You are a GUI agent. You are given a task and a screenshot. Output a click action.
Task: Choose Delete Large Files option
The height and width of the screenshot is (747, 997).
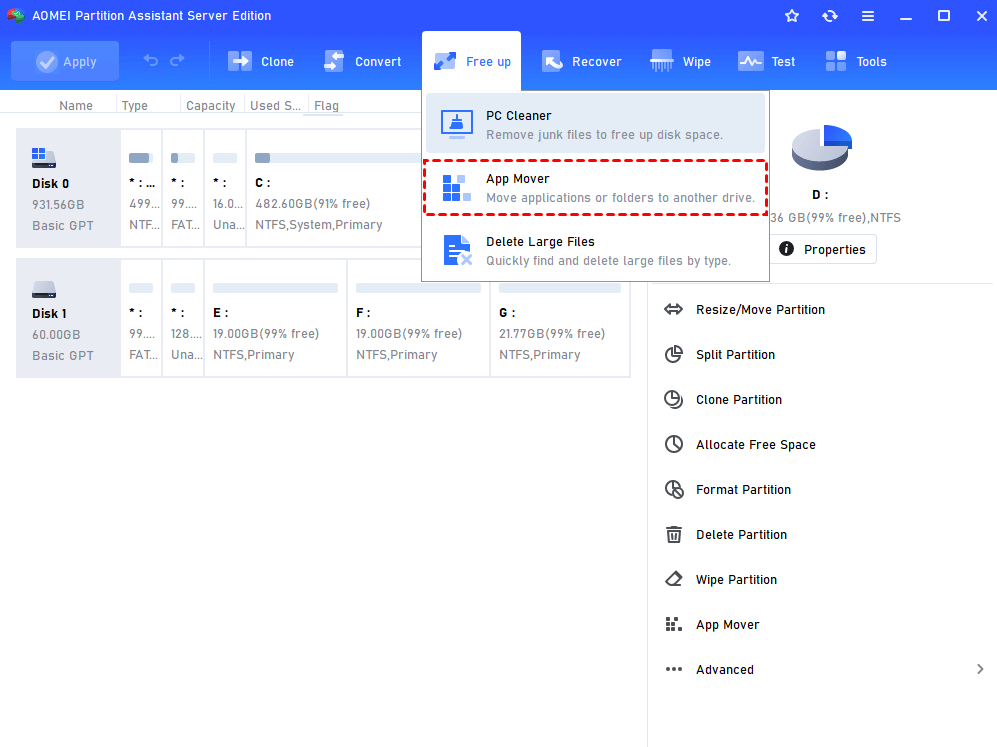point(595,250)
